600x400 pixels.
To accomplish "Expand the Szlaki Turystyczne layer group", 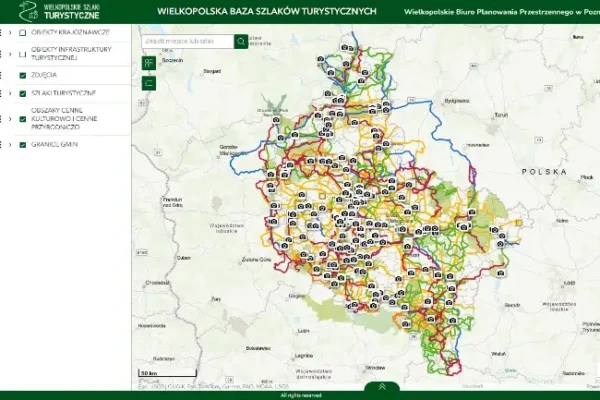I will [10, 93].
